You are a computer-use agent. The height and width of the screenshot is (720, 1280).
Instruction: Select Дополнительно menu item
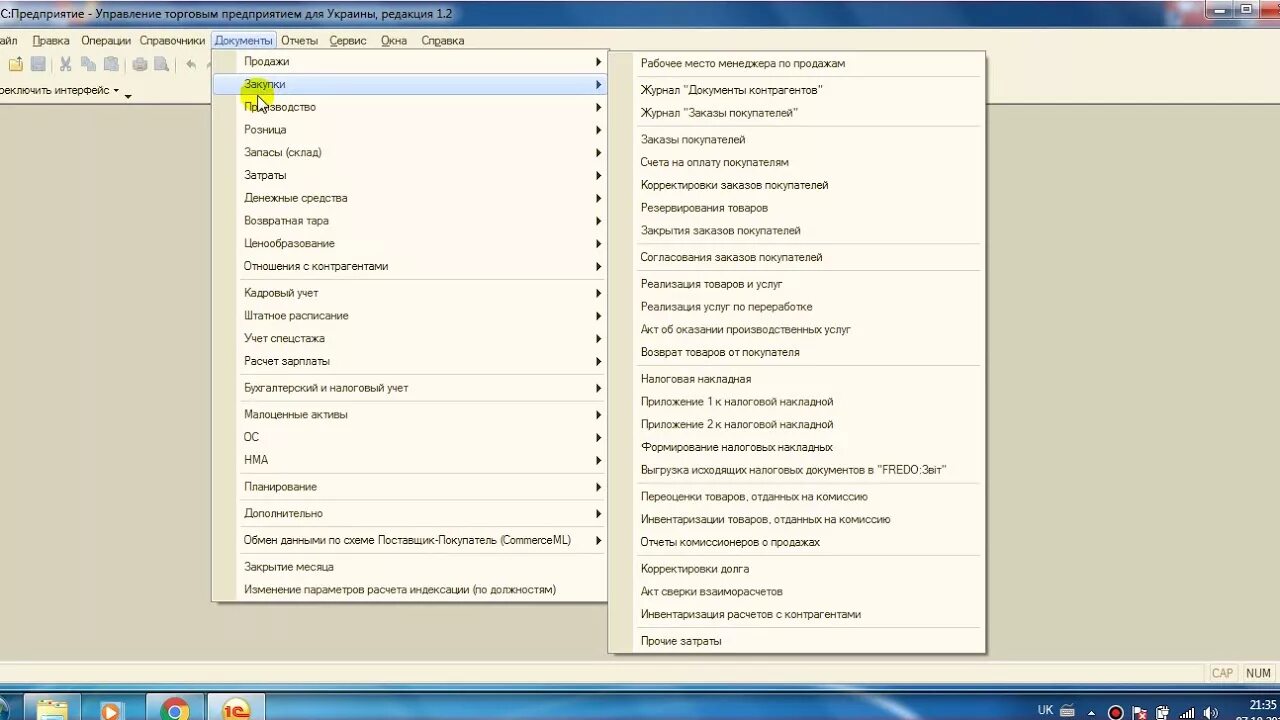pos(410,514)
